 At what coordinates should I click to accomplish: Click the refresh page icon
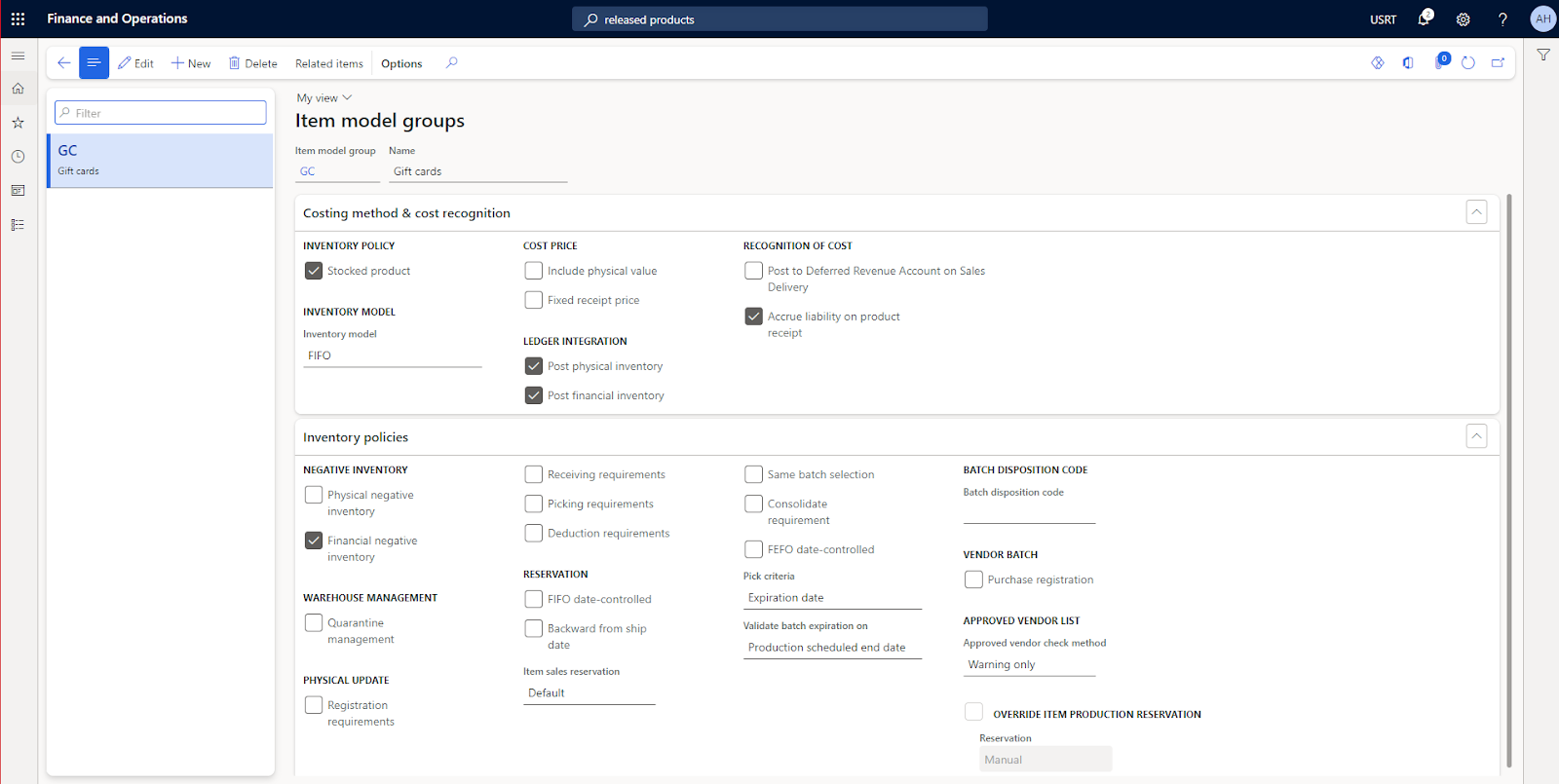1468,63
